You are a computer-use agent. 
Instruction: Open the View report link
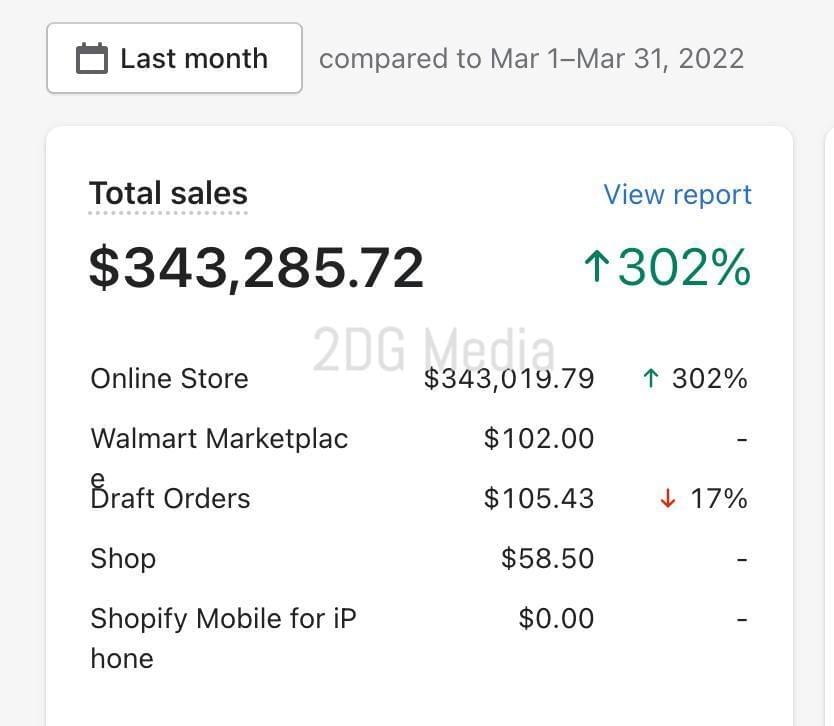677,195
